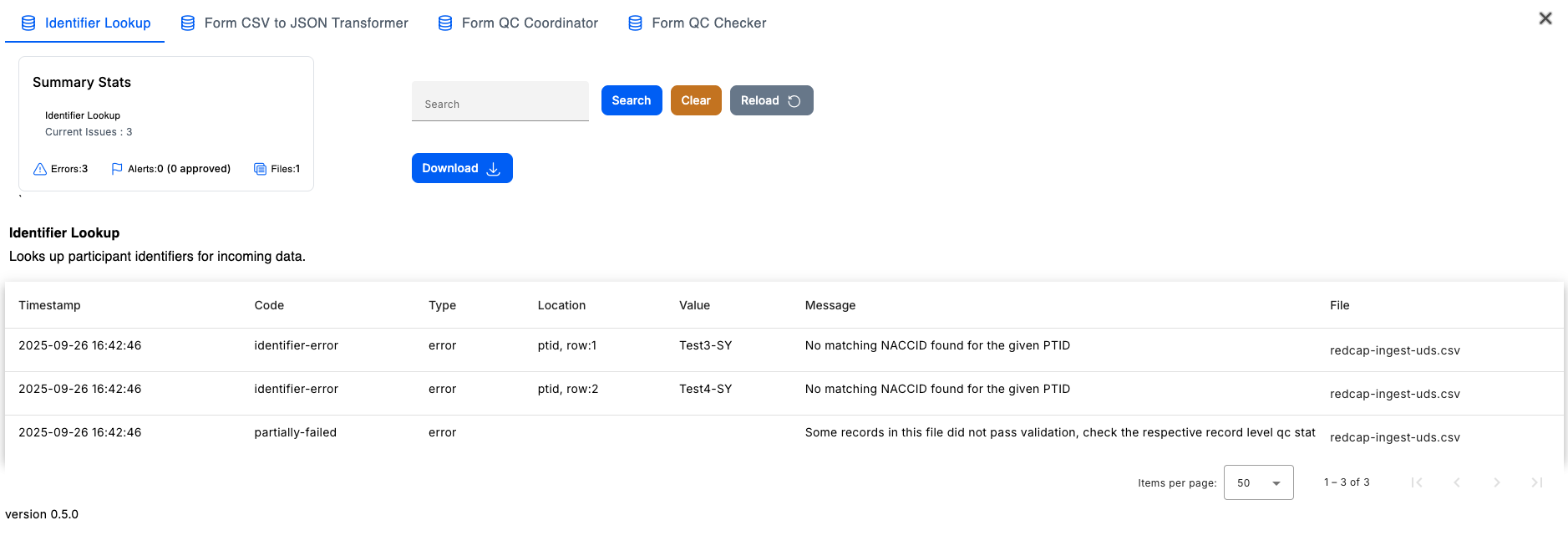This screenshot has height=551, width=1568.
Task: Open the Form QC Coordinator tab
Action: [x=519, y=23]
